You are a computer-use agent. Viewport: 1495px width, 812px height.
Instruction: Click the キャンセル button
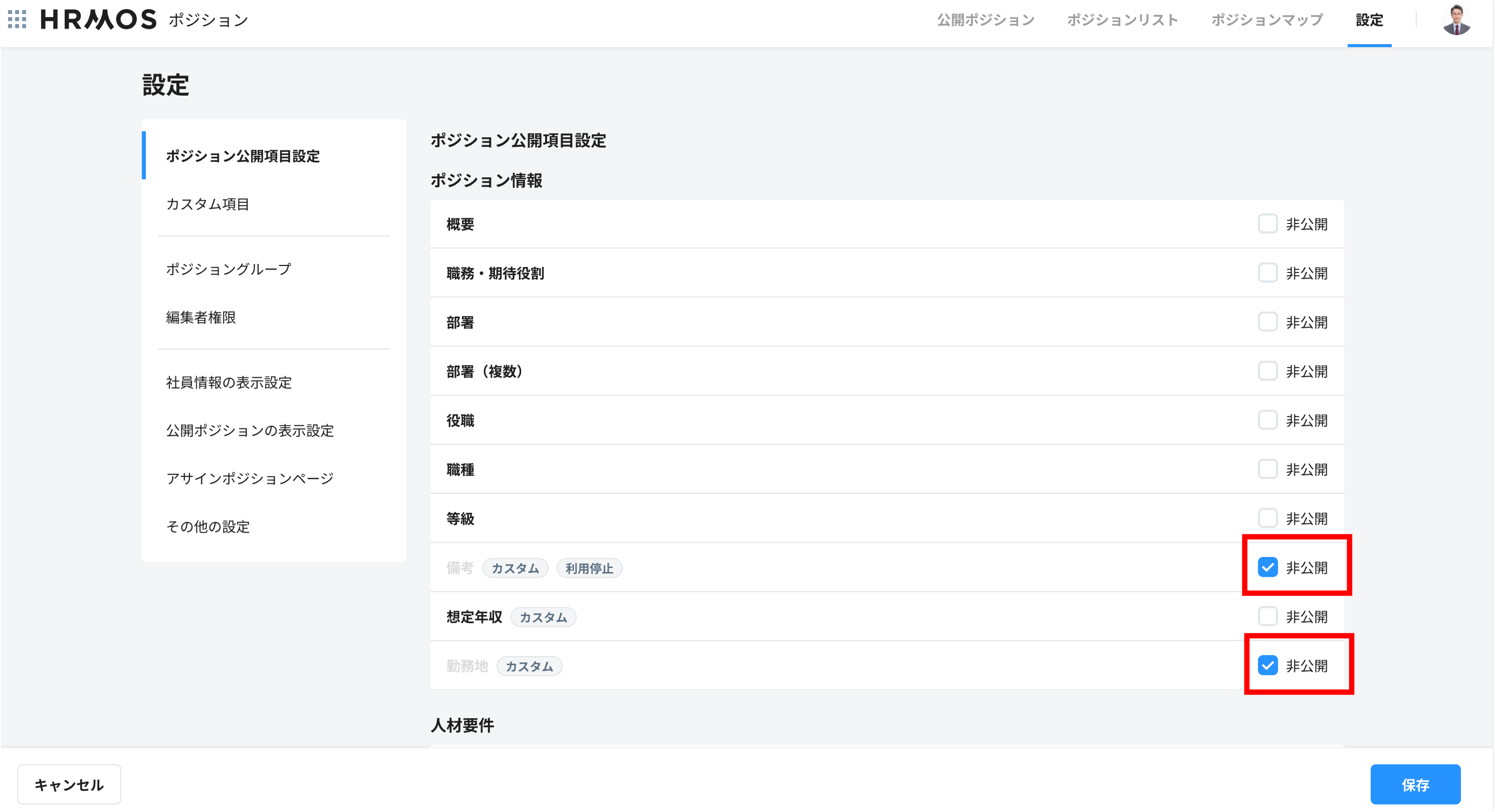click(69, 785)
